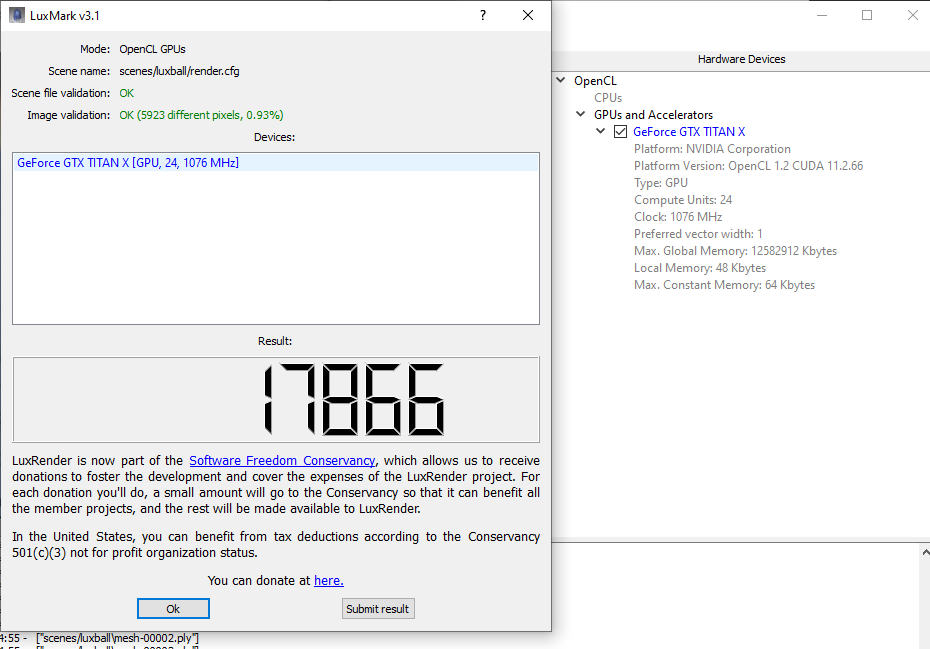Click the GPUs and Accelerators label
Screen dimensions: 930x649
click(653, 115)
